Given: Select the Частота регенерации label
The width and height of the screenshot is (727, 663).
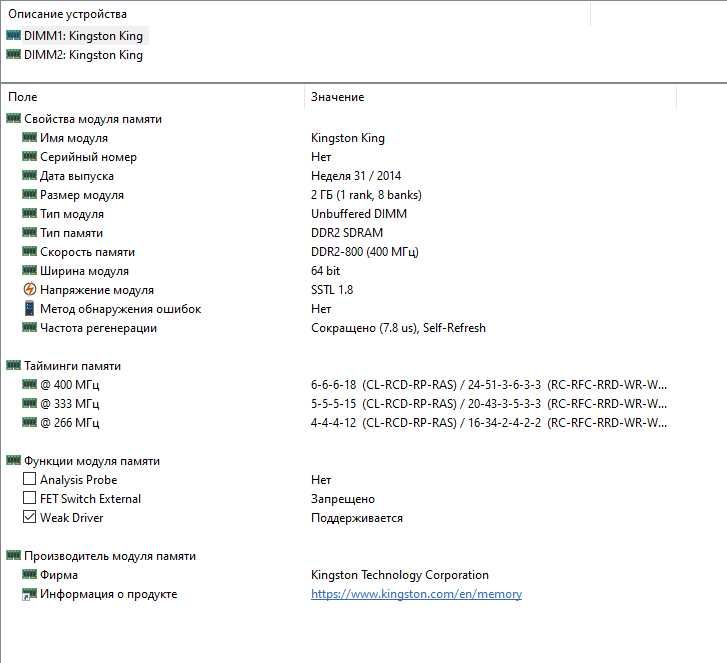Looking at the screenshot, I should [98, 328].
